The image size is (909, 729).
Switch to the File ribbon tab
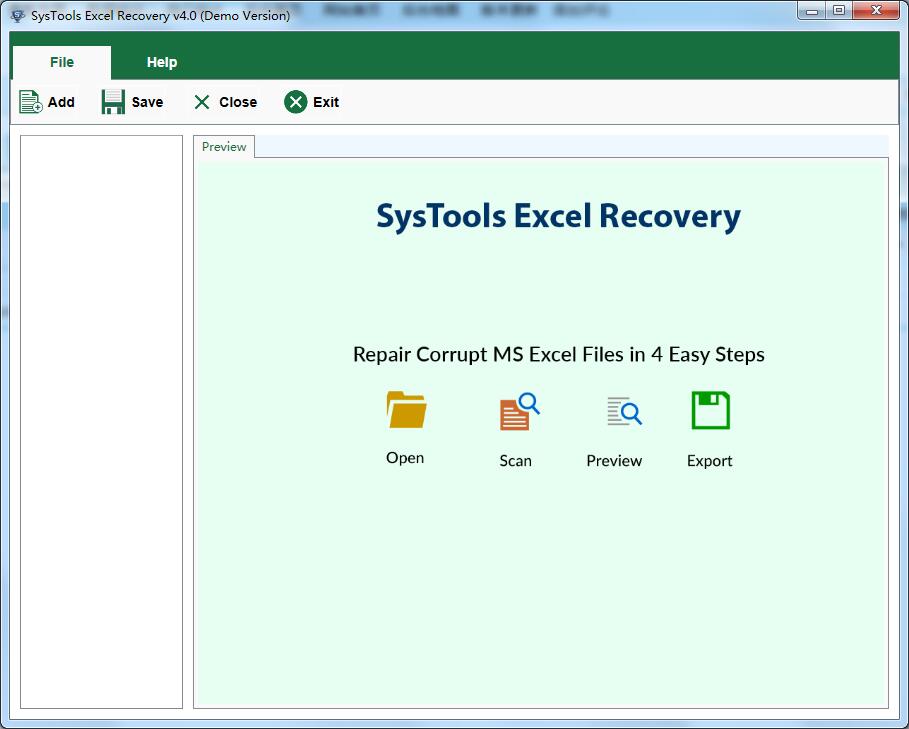coord(62,62)
